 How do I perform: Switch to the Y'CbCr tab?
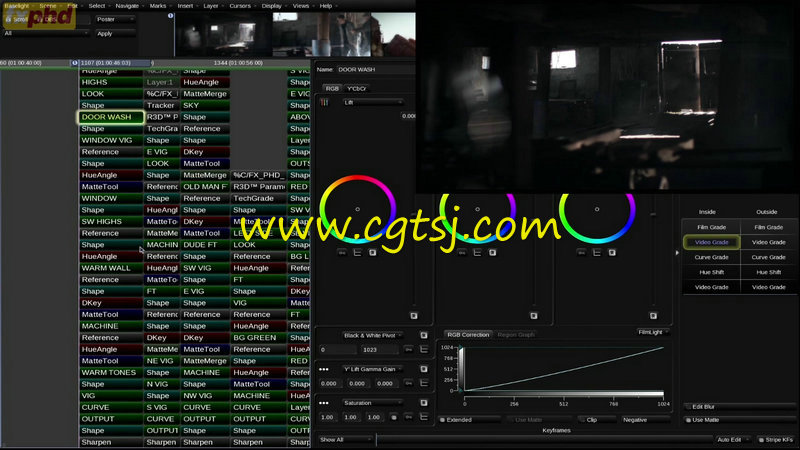356,88
